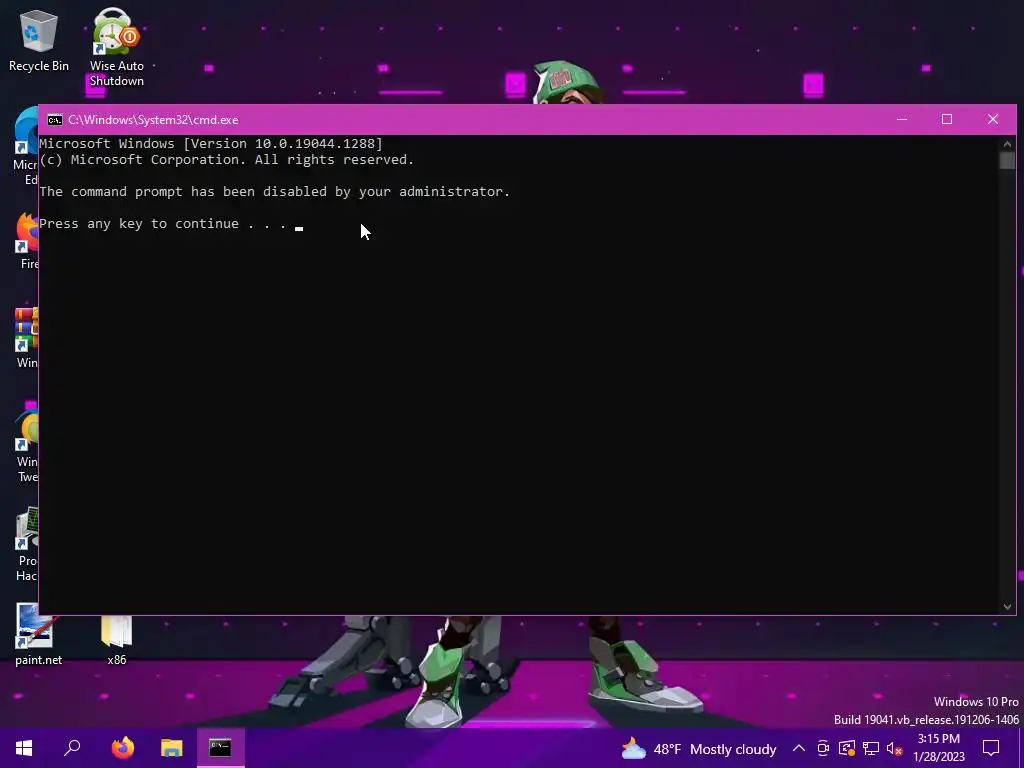Open File Explorer from the taskbar
1024x768 pixels.
(171, 748)
